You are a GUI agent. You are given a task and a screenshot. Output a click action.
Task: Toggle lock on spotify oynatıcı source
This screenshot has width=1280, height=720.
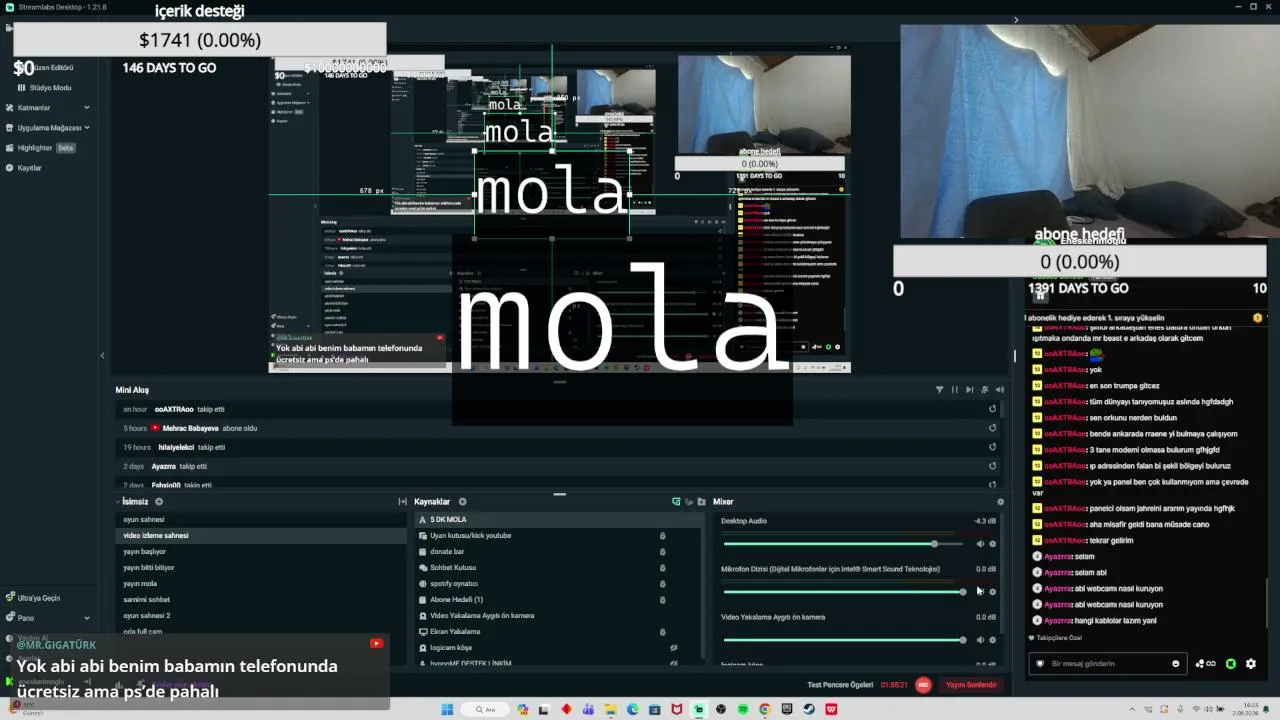tap(662, 584)
